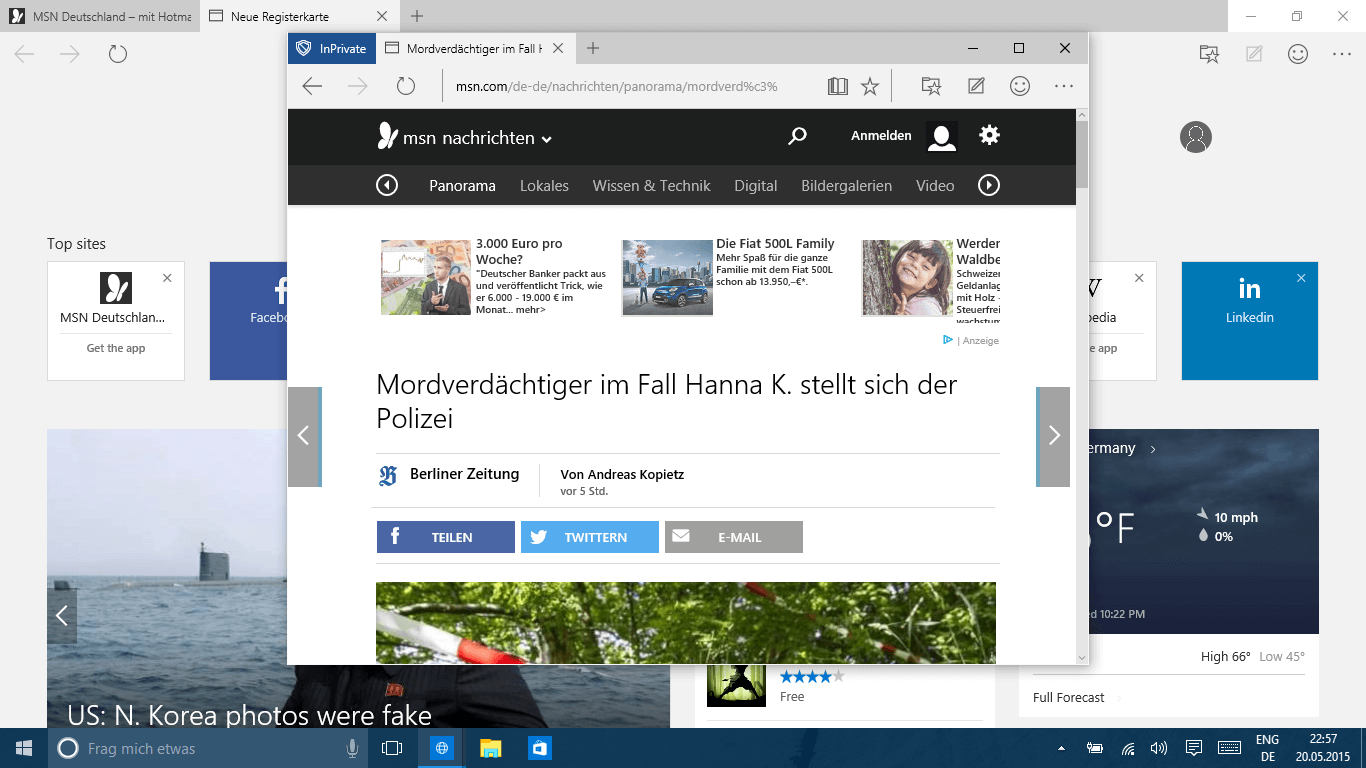Remove MSN Deutschland top site tile
Screen dimensions: 1366x768
pyautogui.click(x=167, y=278)
